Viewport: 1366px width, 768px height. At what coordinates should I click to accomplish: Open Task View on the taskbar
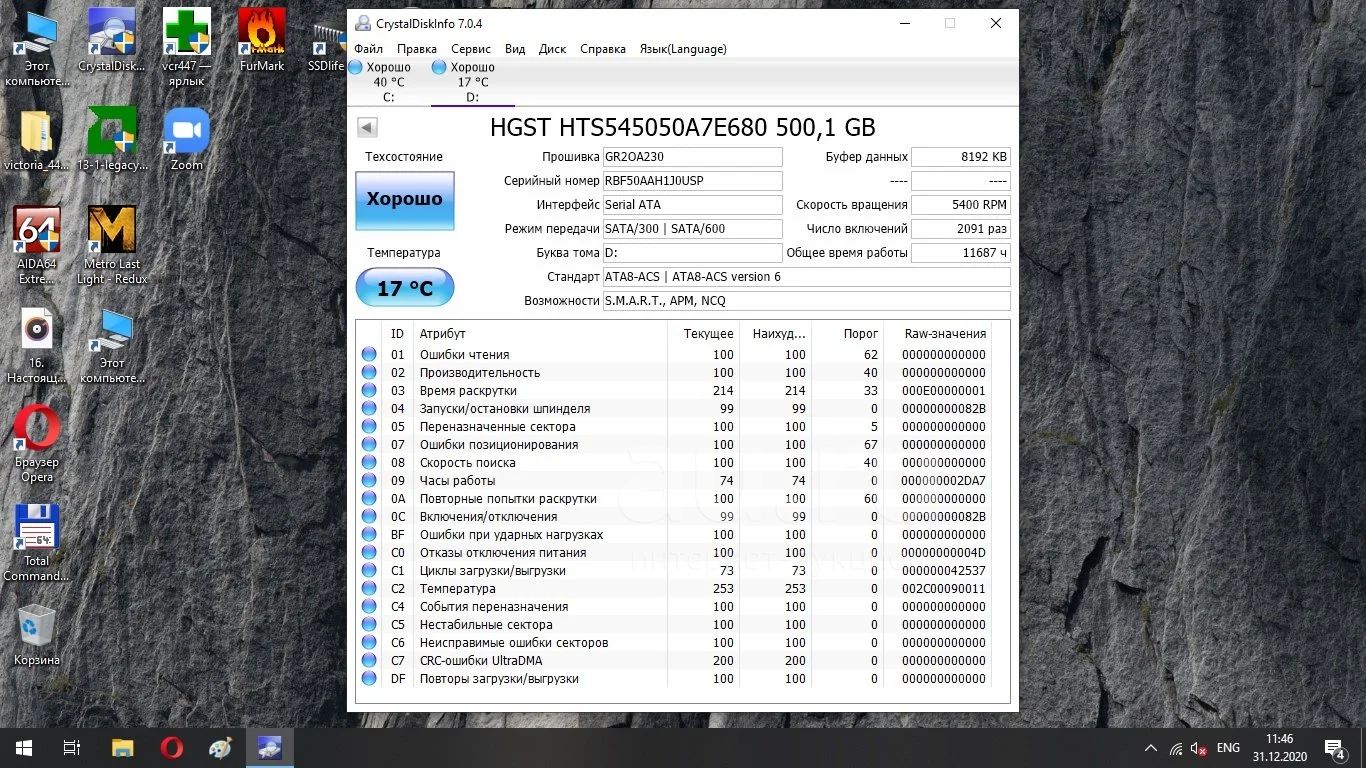coord(72,747)
